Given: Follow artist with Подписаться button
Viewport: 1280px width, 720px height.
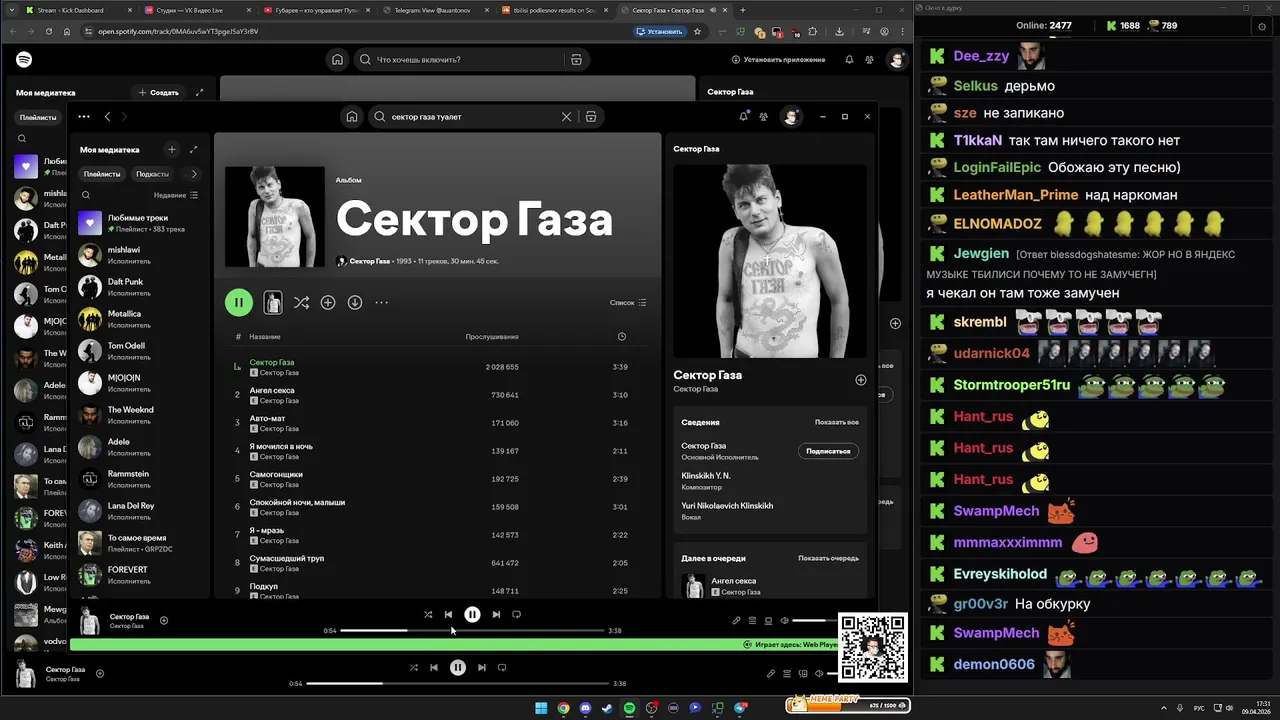Looking at the screenshot, I should click(x=828, y=451).
